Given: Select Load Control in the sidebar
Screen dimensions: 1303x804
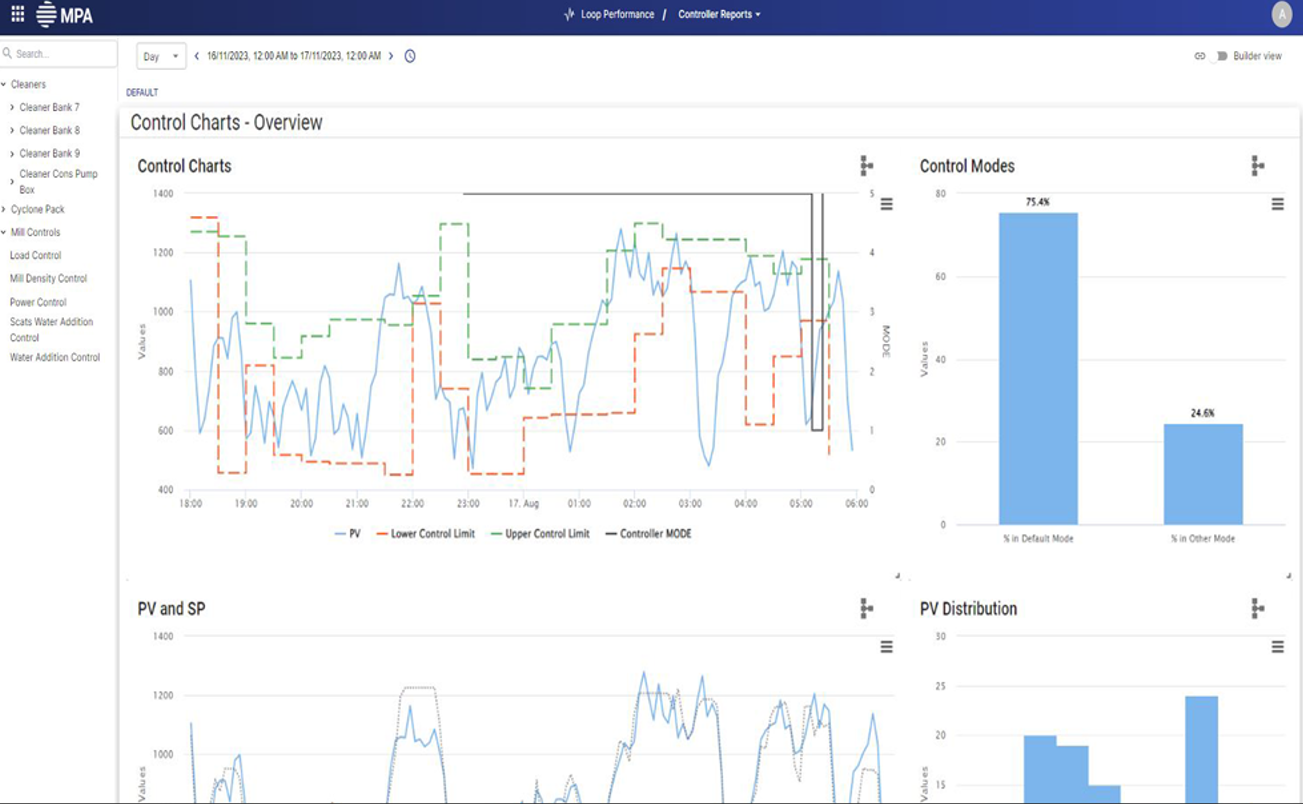Looking at the screenshot, I should (x=35, y=255).
